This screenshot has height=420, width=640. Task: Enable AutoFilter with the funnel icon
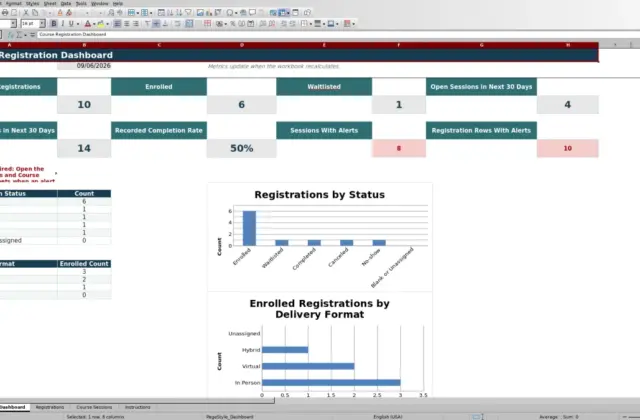(x=188, y=13)
